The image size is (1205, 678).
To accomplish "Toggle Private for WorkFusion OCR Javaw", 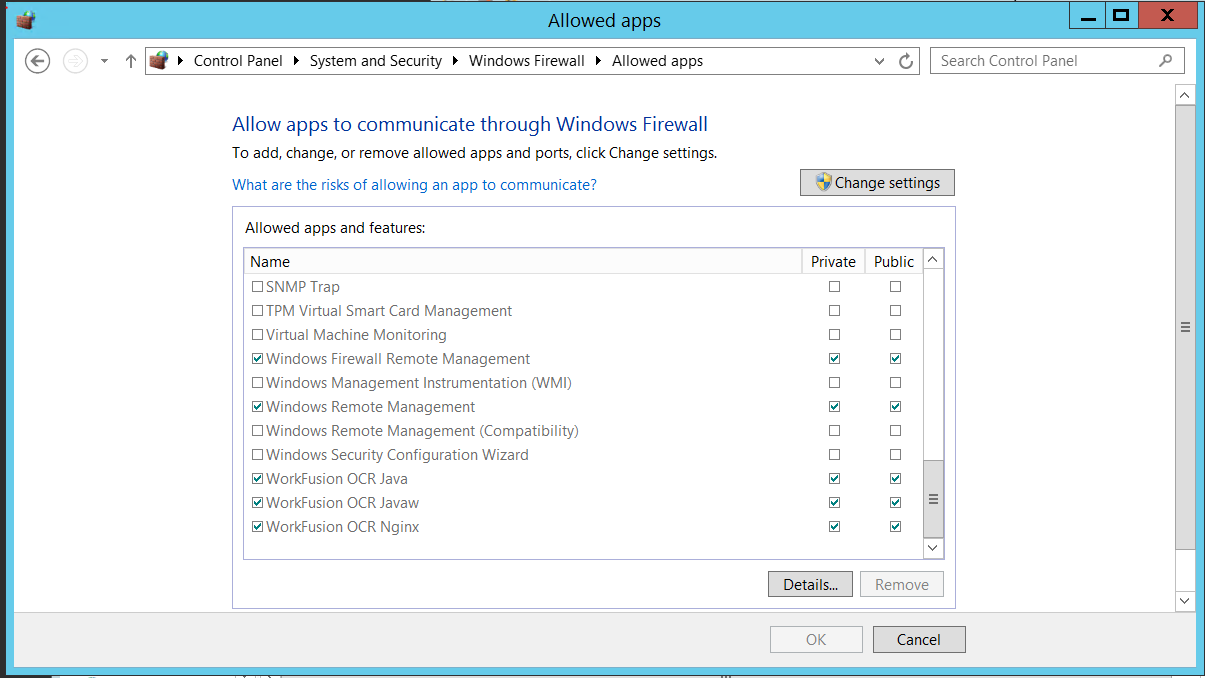I will coord(835,503).
